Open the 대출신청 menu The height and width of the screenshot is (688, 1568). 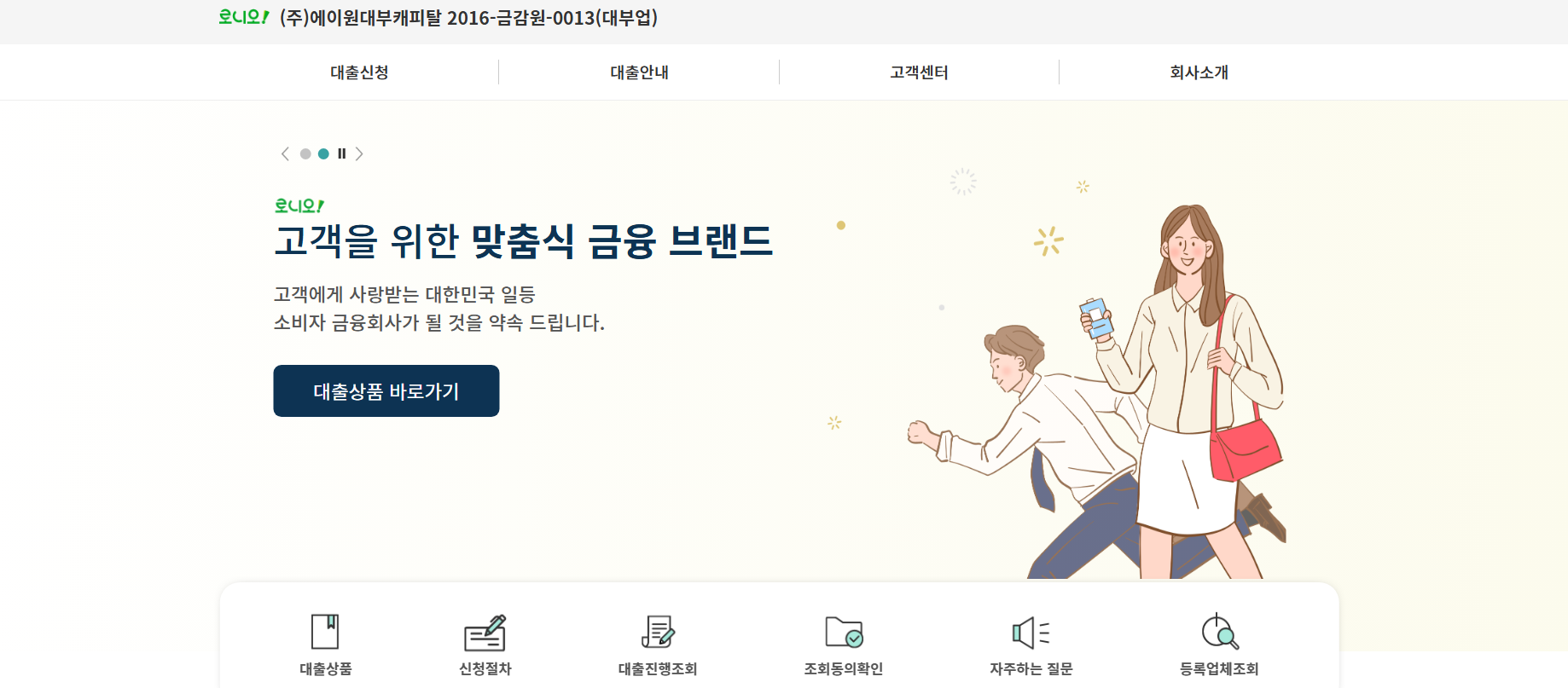tap(359, 72)
